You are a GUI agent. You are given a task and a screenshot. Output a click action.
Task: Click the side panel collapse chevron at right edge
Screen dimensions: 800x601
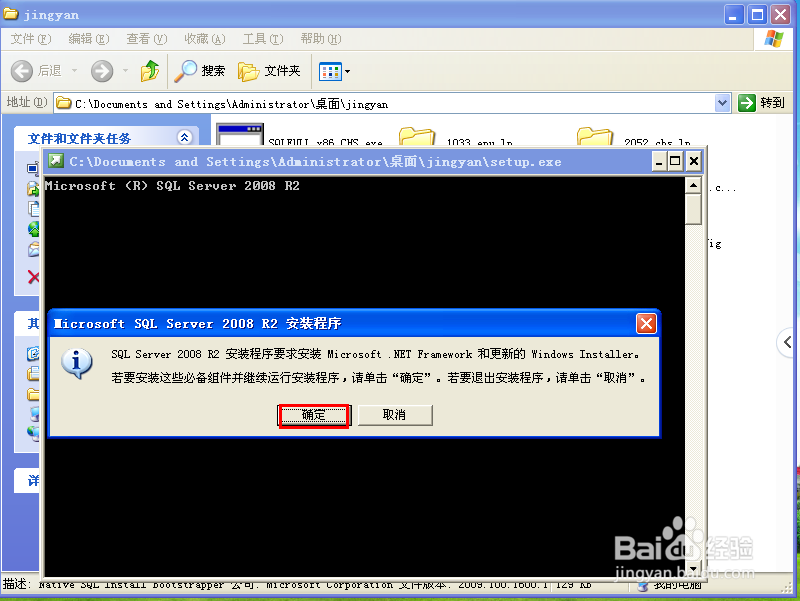[788, 342]
